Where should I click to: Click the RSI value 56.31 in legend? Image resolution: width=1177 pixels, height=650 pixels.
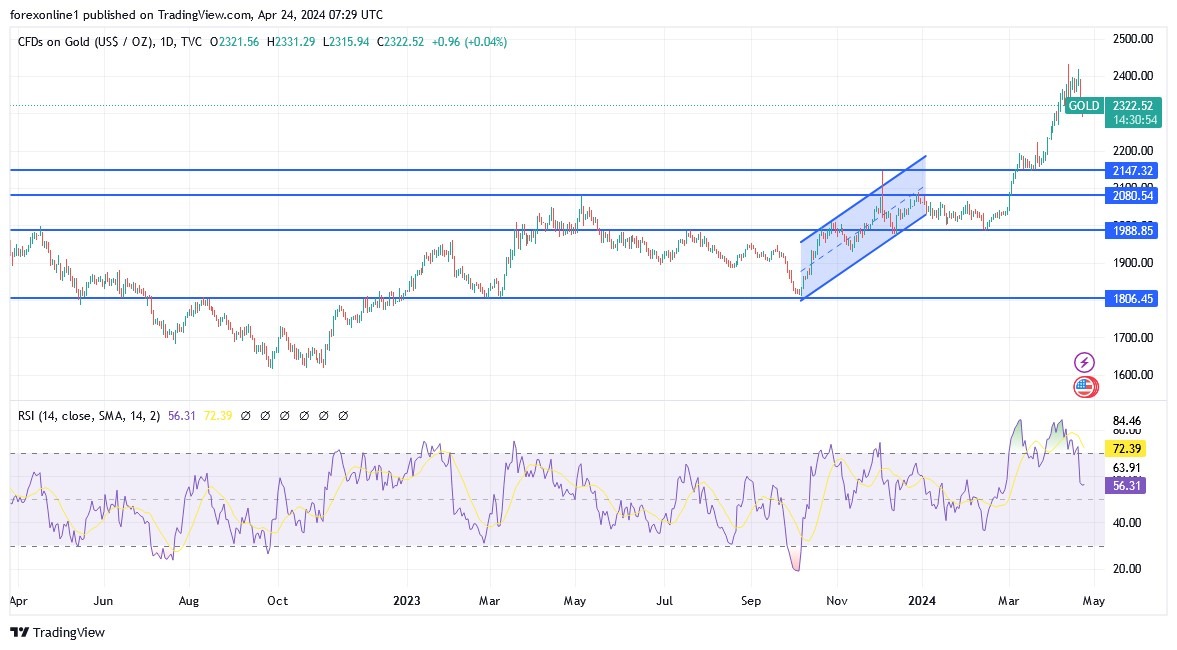[182, 416]
